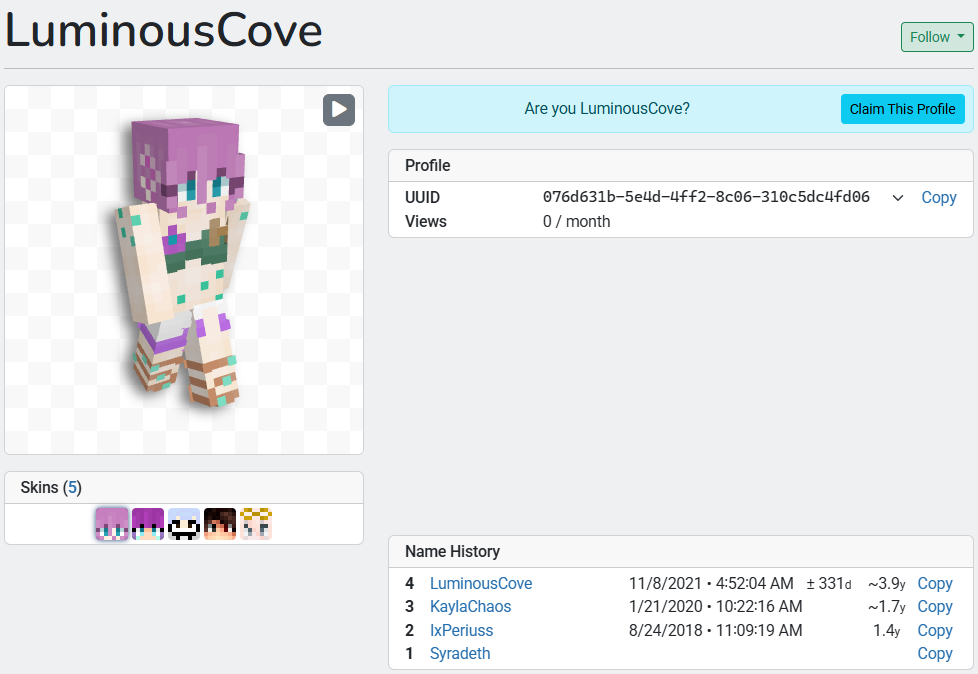Image resolution: width=978 pixels, height=674 pixels.
Task: Copy the LuminousCove name
Action: point(934,583)
